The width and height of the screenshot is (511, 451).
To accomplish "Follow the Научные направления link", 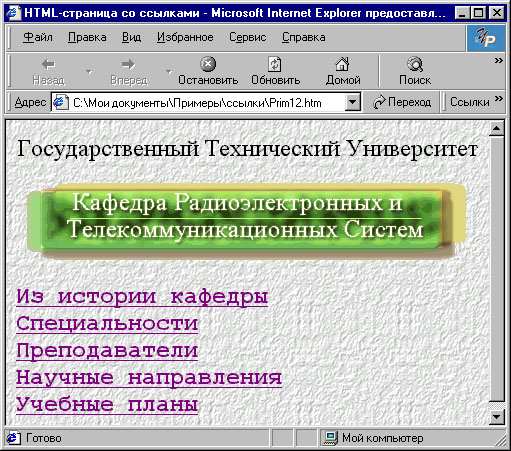I will pos(149,378).
